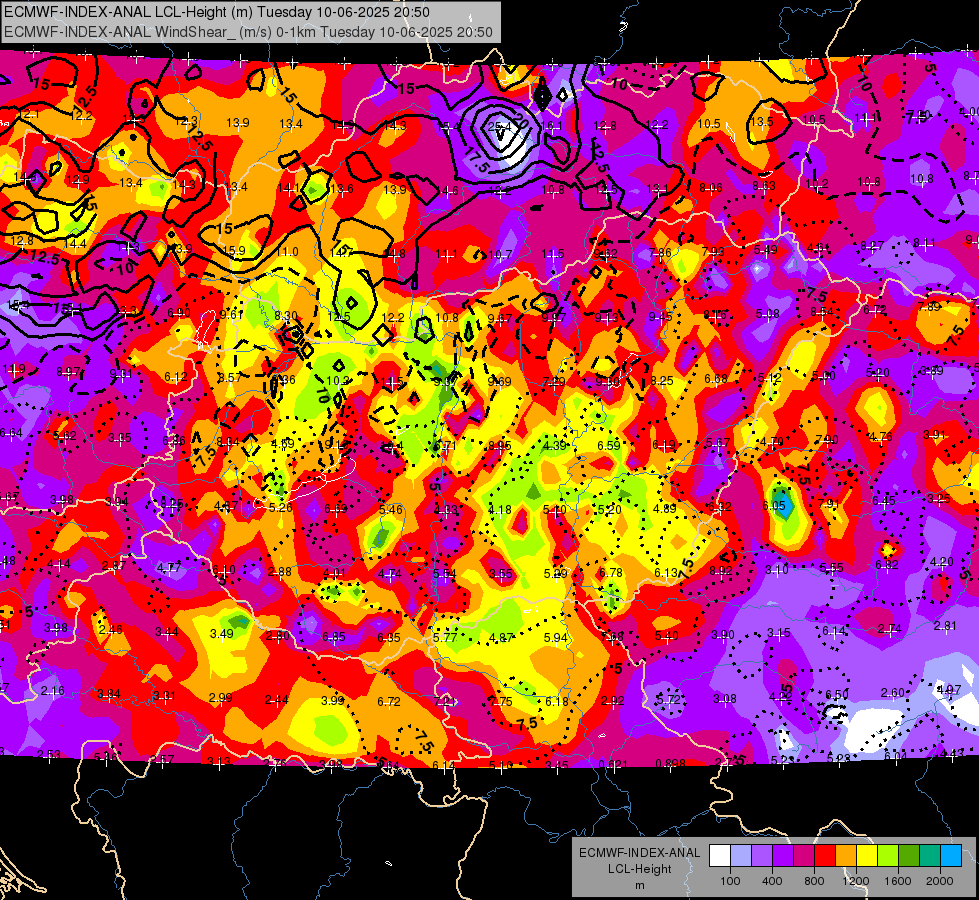Image resolution: width=979 pixels, height=900 pixels.
Task: Click the grid value 3.49
Action: (222, 633)
